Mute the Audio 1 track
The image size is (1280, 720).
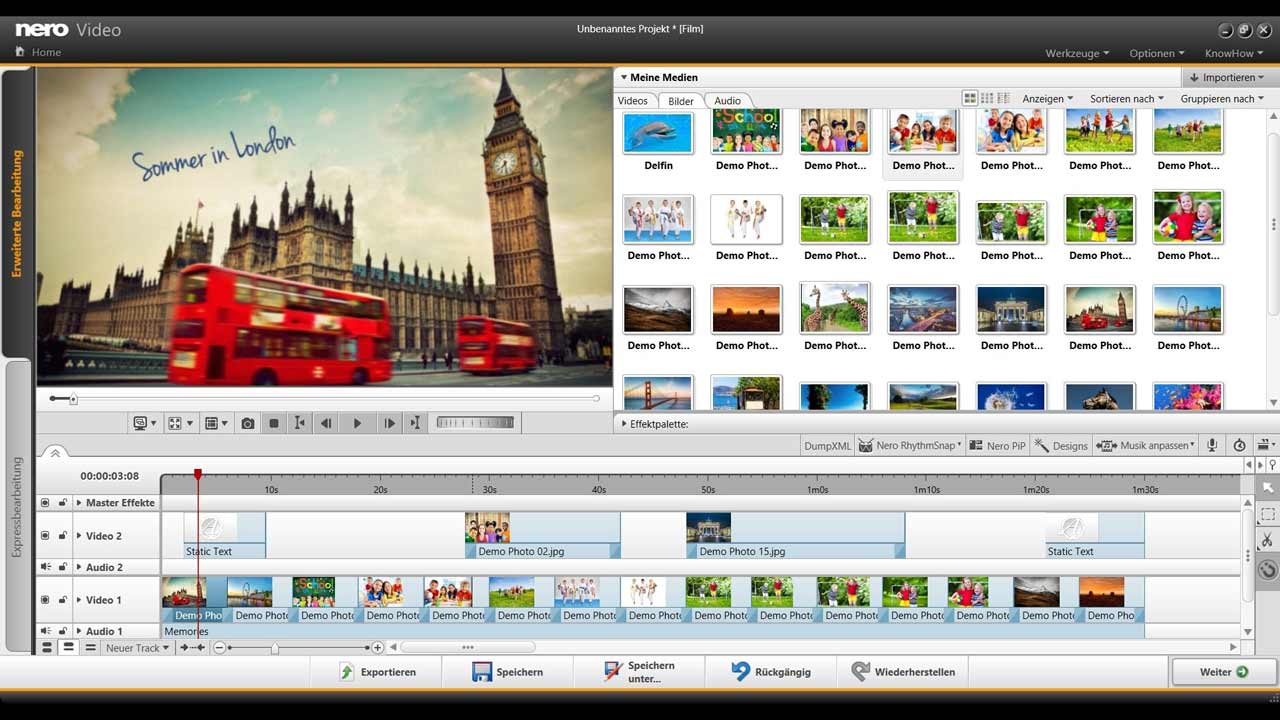click(45, 631)
